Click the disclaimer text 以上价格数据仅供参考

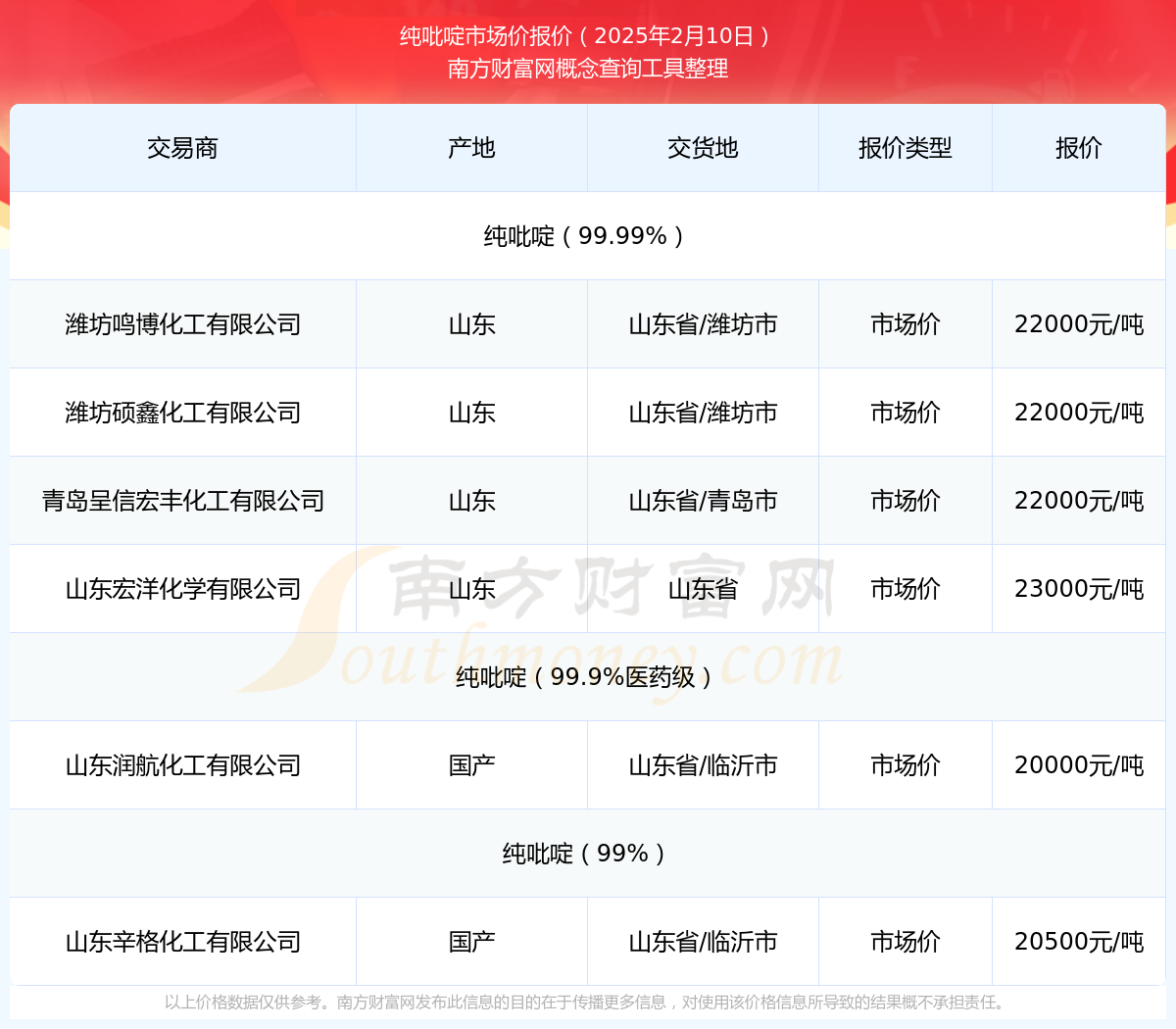(243, 1003)
